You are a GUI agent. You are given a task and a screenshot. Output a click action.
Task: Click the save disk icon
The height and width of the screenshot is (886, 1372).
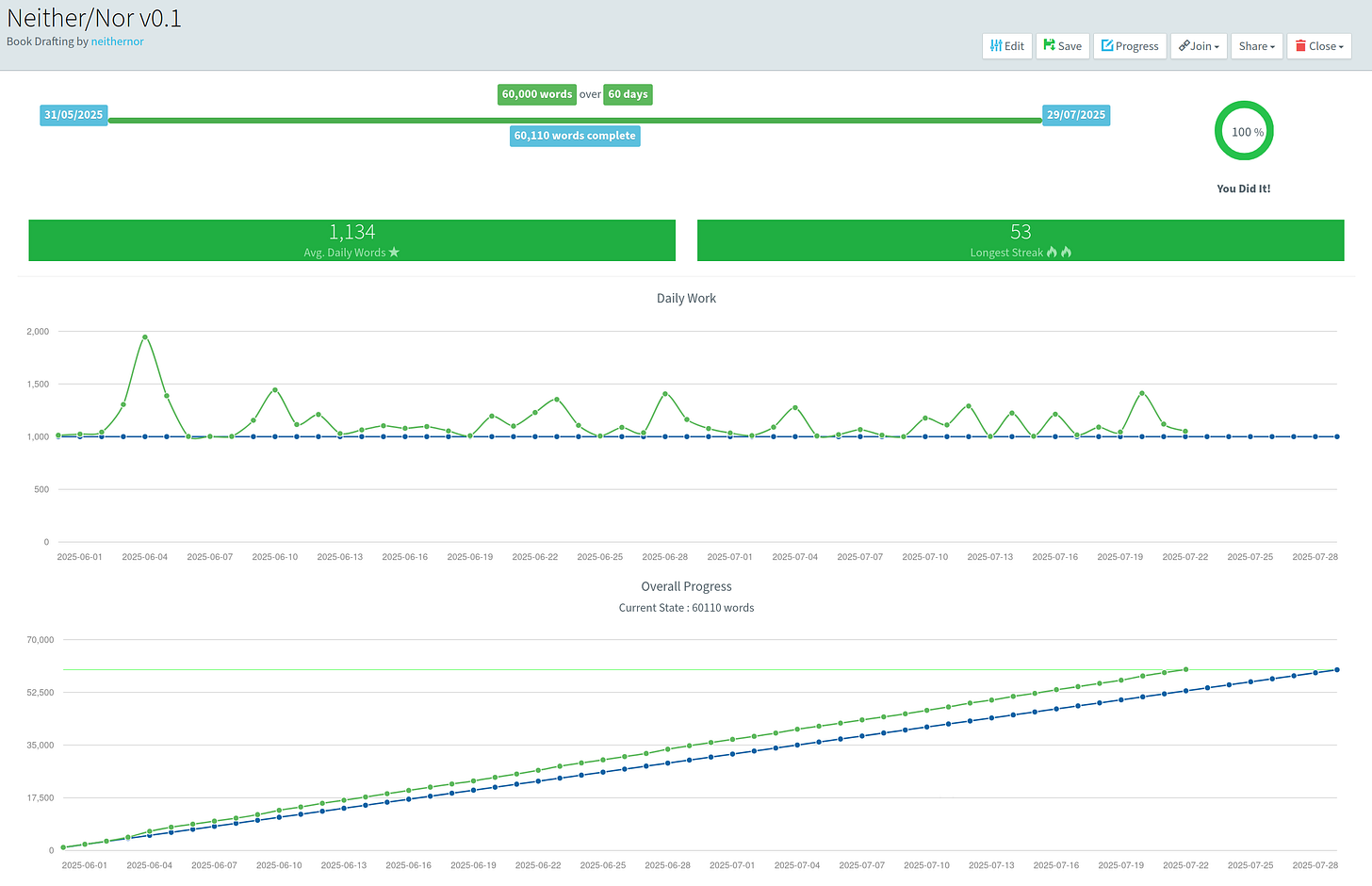1049,45
